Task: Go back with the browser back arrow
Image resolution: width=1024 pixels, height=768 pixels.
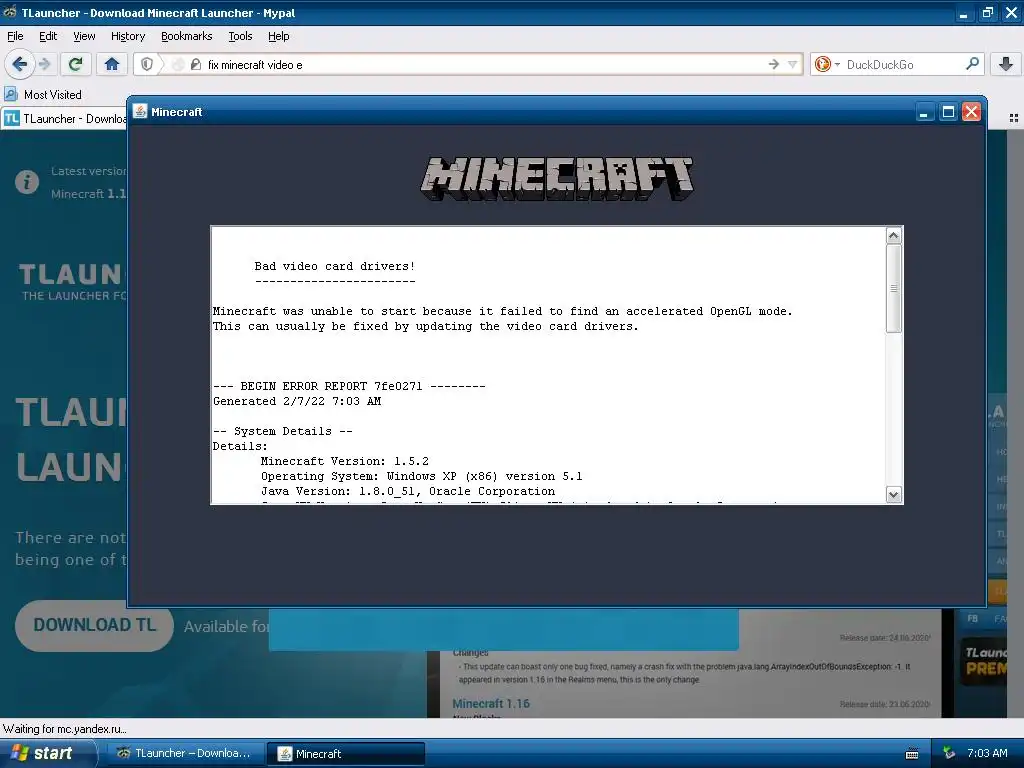Action: (x=20, y=64)
